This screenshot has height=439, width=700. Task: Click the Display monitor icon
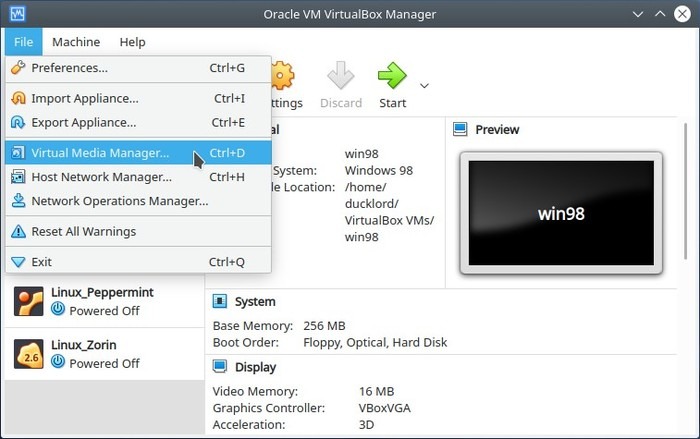[220, 367]
